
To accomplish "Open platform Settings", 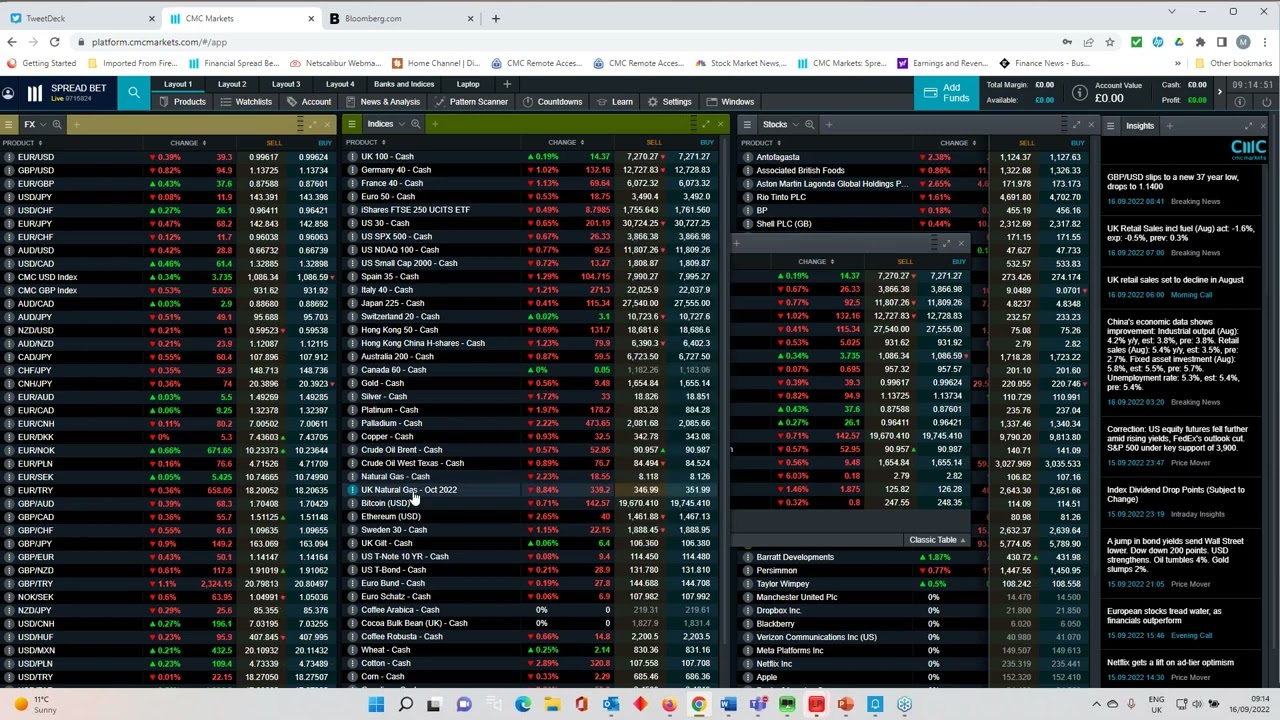I will [670, 102].
